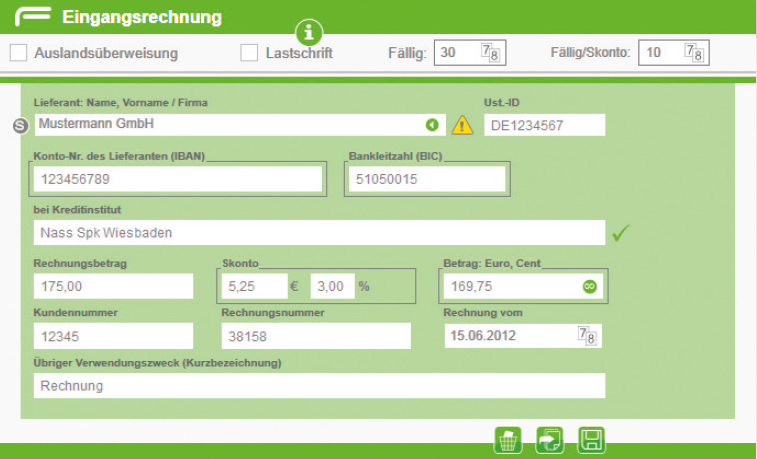
Task: Open the Lieferant name dropdown arrow
Action: pos(432,125)
